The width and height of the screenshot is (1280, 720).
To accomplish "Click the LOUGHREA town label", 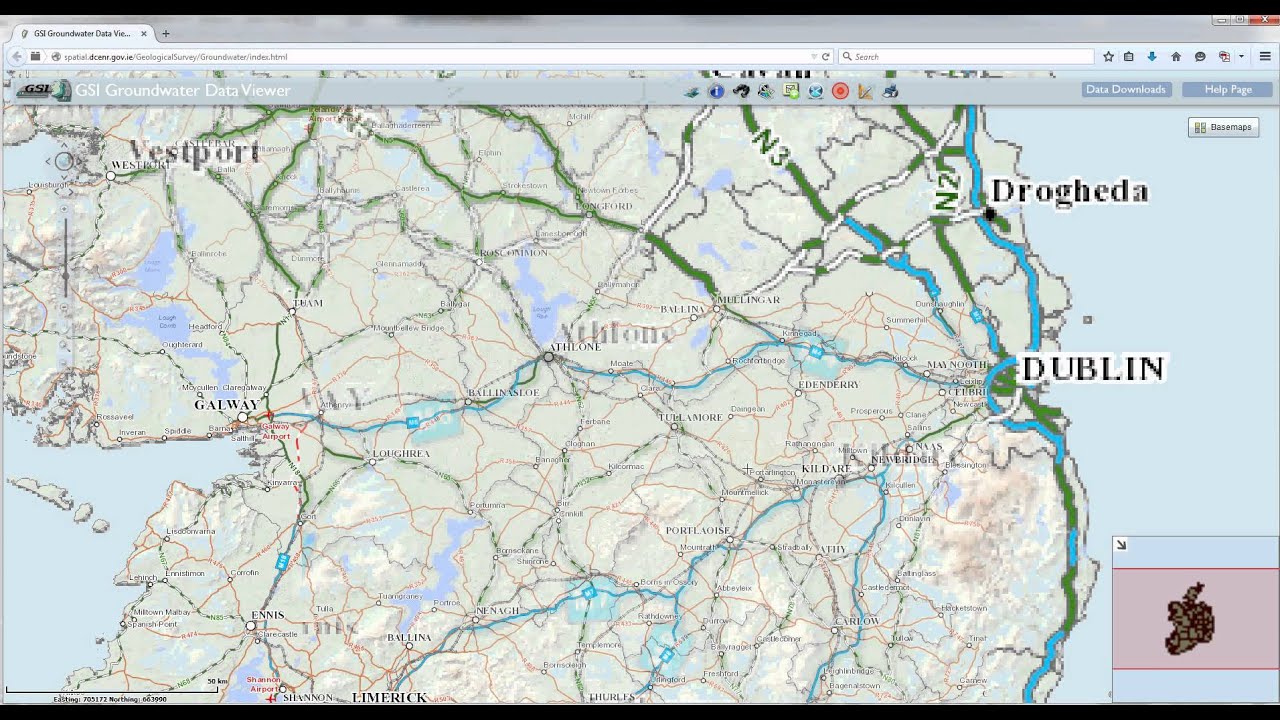I will (x=400, y=454).
